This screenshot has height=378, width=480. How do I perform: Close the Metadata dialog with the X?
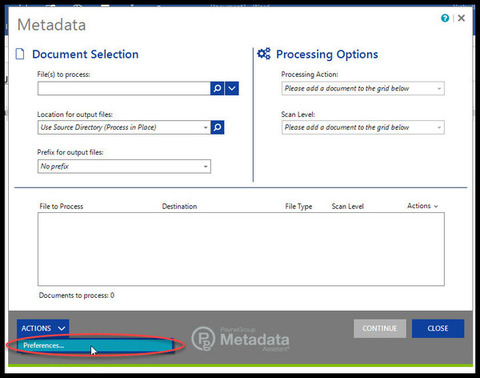tap(461, 18)
